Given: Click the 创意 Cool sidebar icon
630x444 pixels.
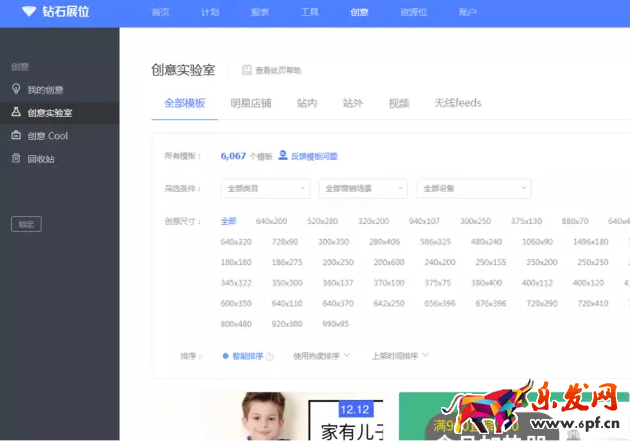Looking at the screenshot, I should pyautogui.click(x=16, y=135).
